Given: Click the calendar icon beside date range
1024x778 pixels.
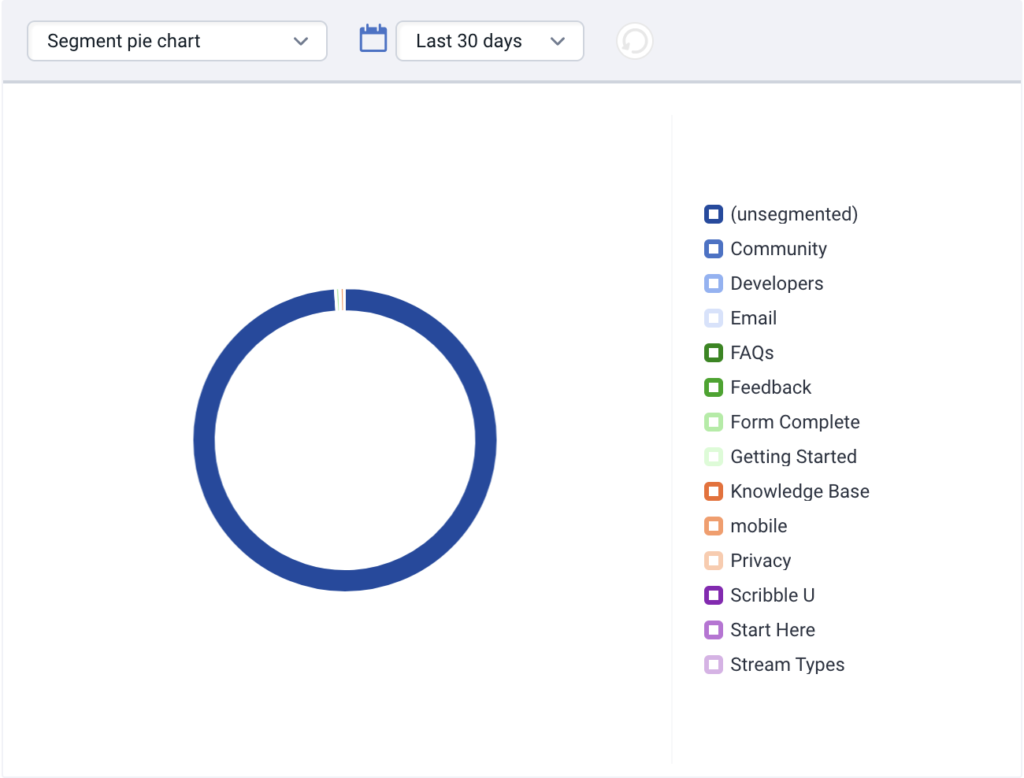Looking at the screenshot, I should pyautogui.click(x=373, y=40).
